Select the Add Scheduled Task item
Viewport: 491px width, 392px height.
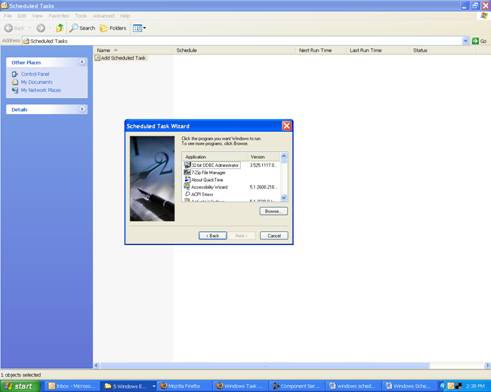click(x=120, y=58)
